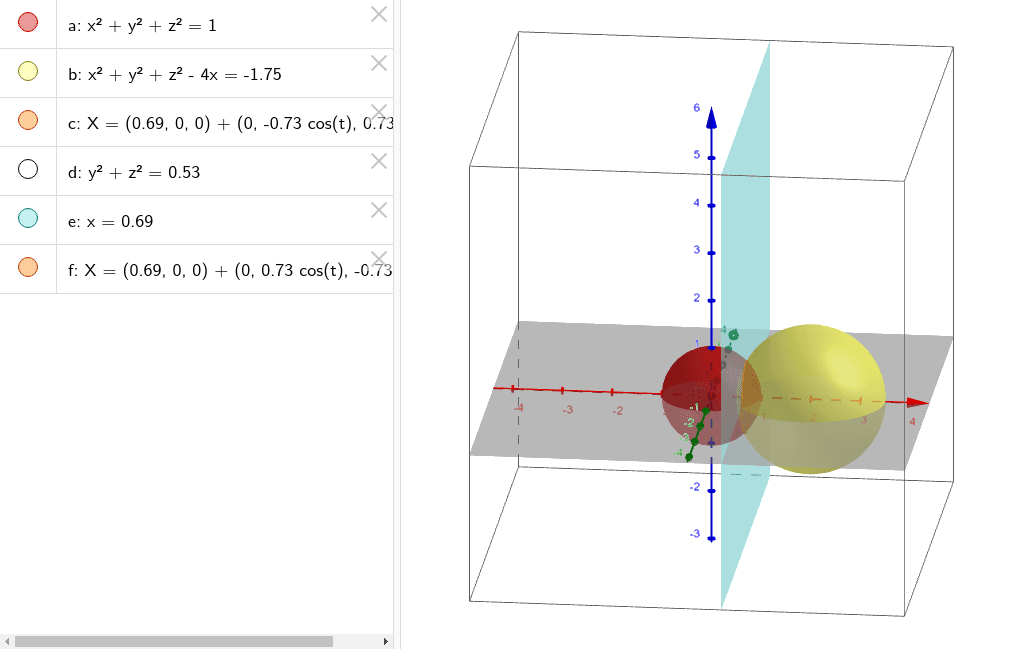Hide yellow sphere b using its yellow circle
The image size is (1024, 651).
pos(27,73)
